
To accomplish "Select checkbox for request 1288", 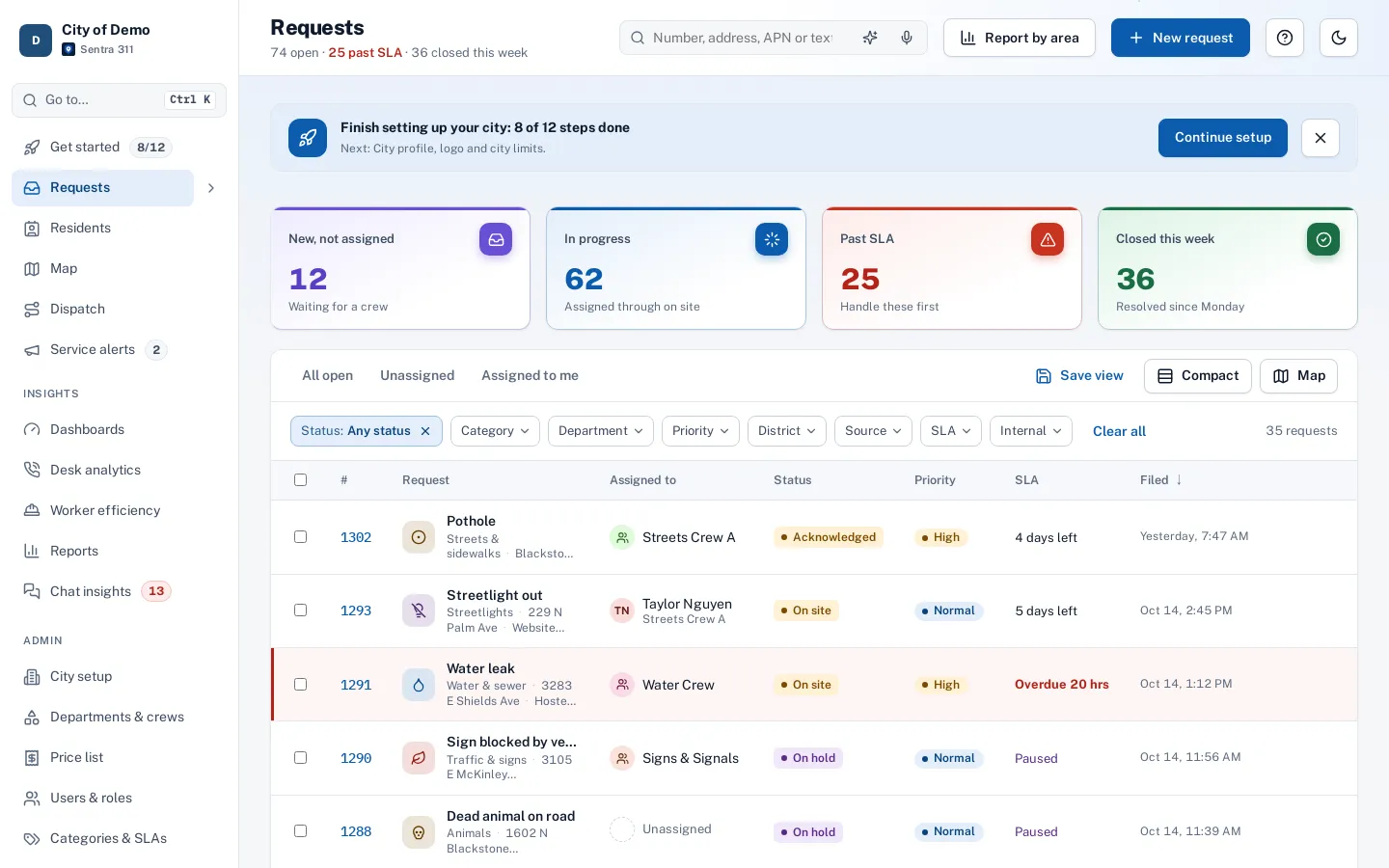I will point(300,831).
